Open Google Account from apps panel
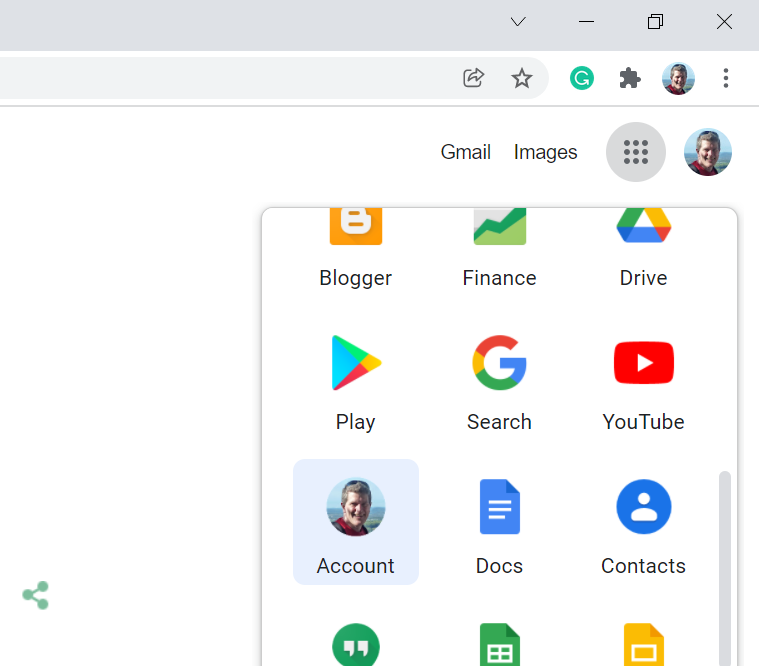The image size is (759, 666). point(356,522)
